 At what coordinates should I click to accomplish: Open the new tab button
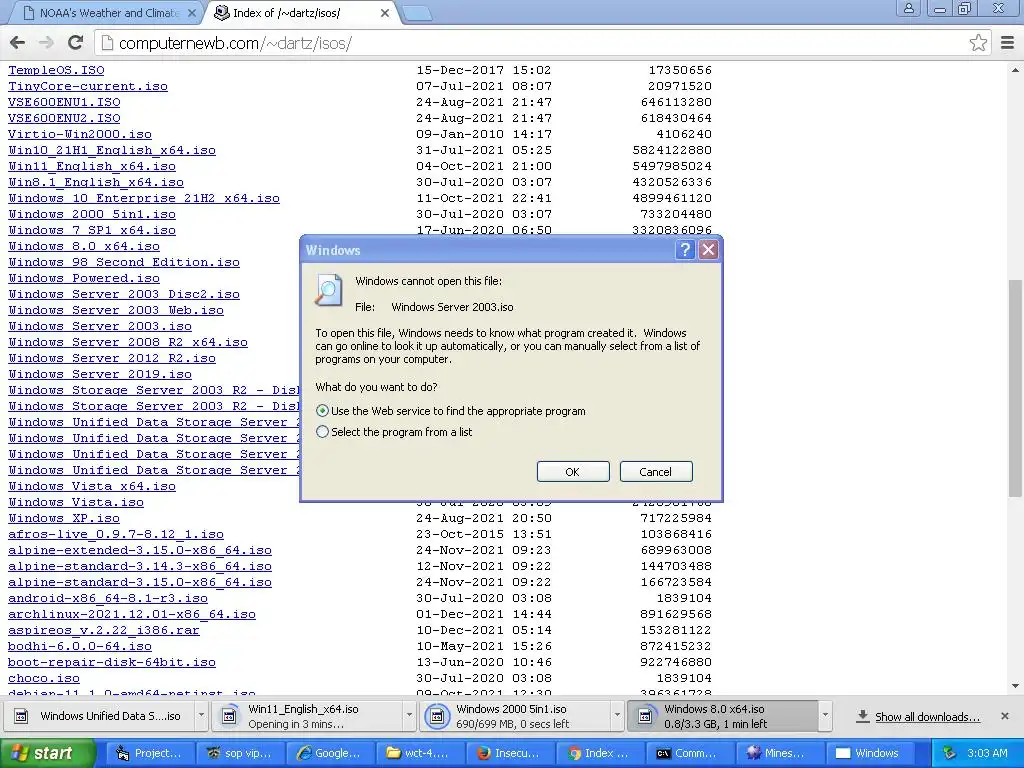click(417, 13)
